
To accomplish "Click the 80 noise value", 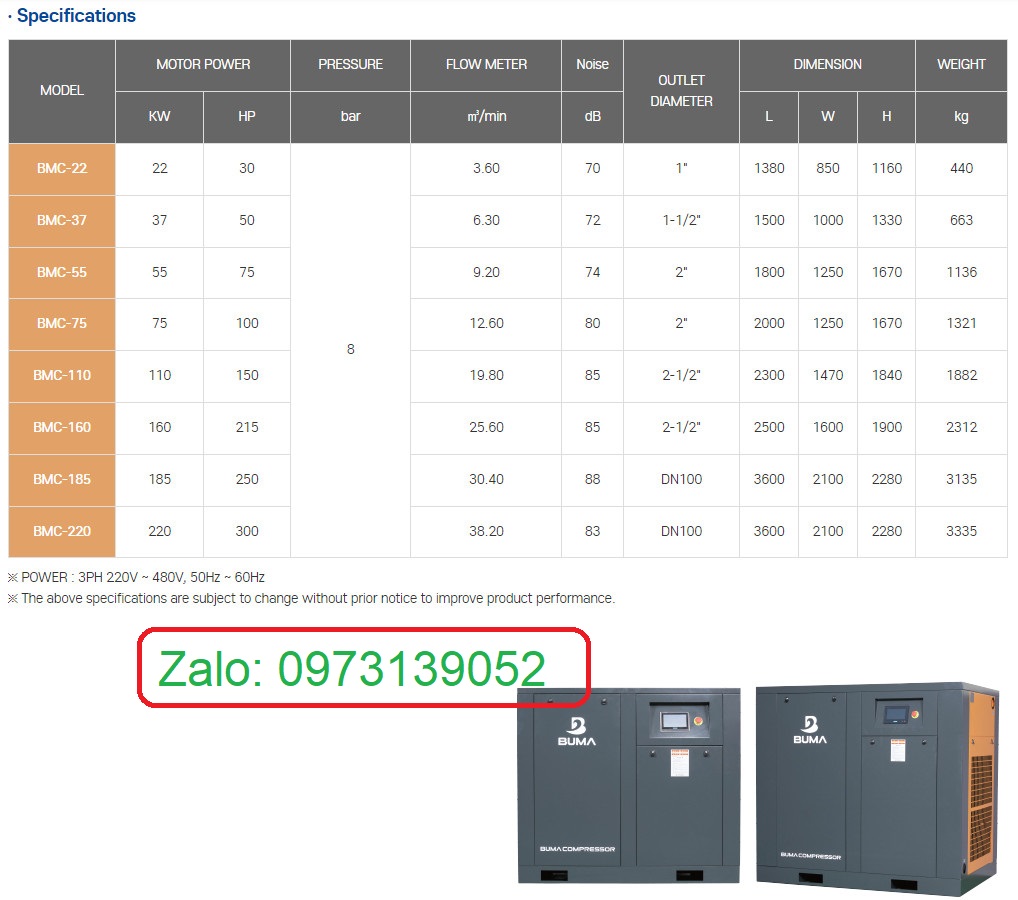I will [592, 323].
